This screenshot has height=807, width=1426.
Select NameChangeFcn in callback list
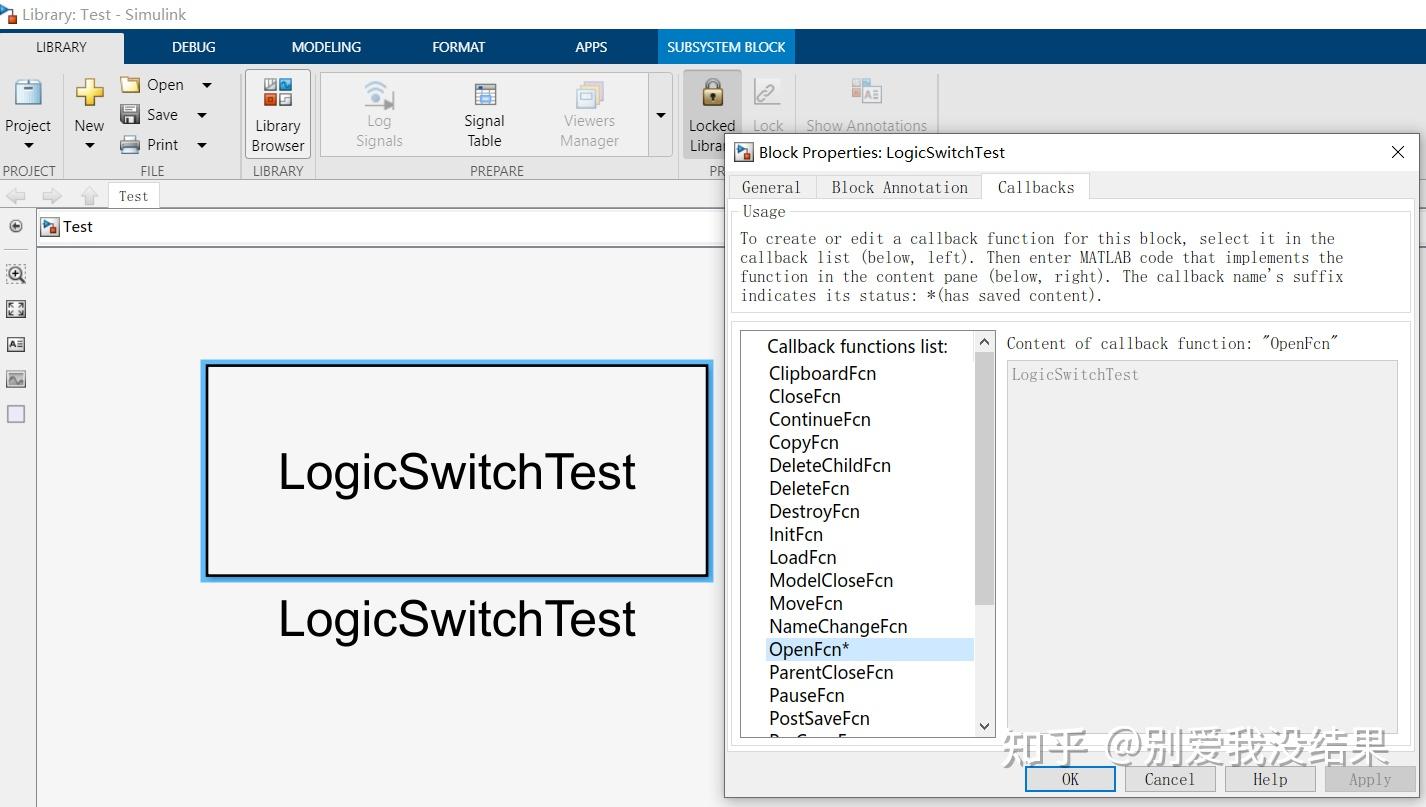click(838, 626)
